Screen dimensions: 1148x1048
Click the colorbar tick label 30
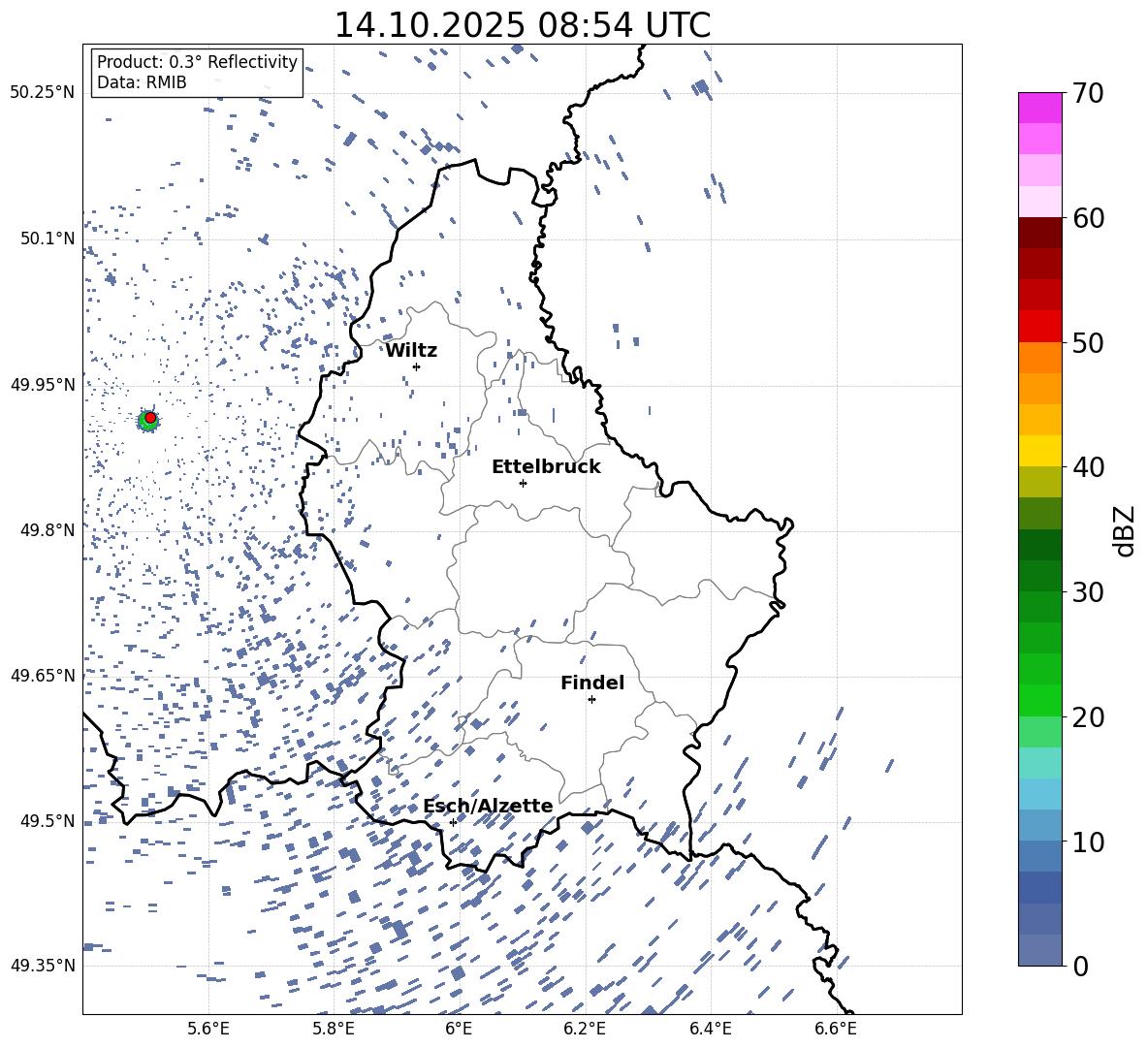(1089, 592)
